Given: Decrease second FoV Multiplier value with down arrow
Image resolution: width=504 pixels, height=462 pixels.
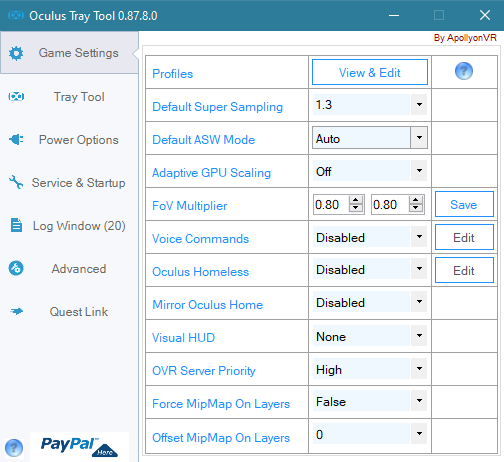Looking at the screenshot, I should 415,208.
